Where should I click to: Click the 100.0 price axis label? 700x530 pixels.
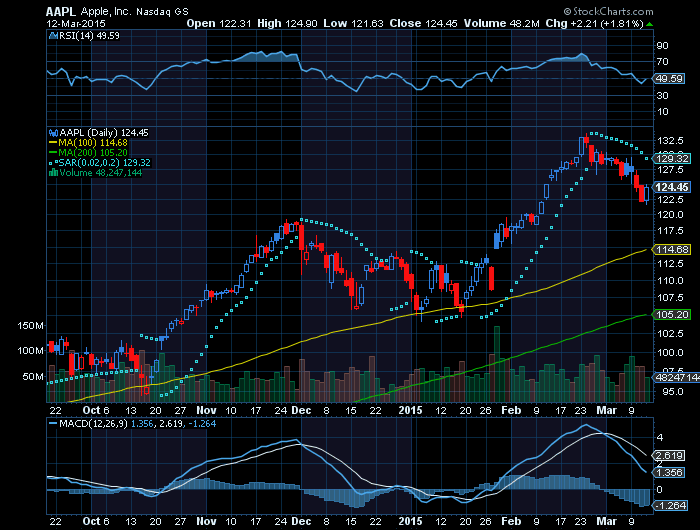tap(671, 352)
